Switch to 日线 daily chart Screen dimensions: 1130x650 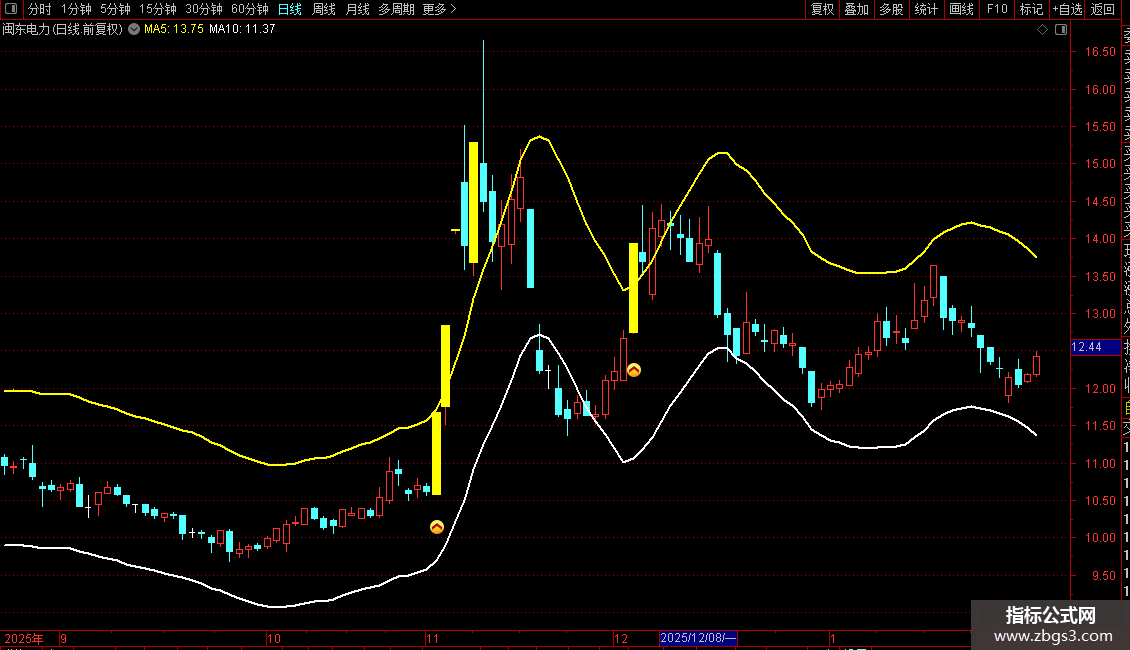point(290,9)
